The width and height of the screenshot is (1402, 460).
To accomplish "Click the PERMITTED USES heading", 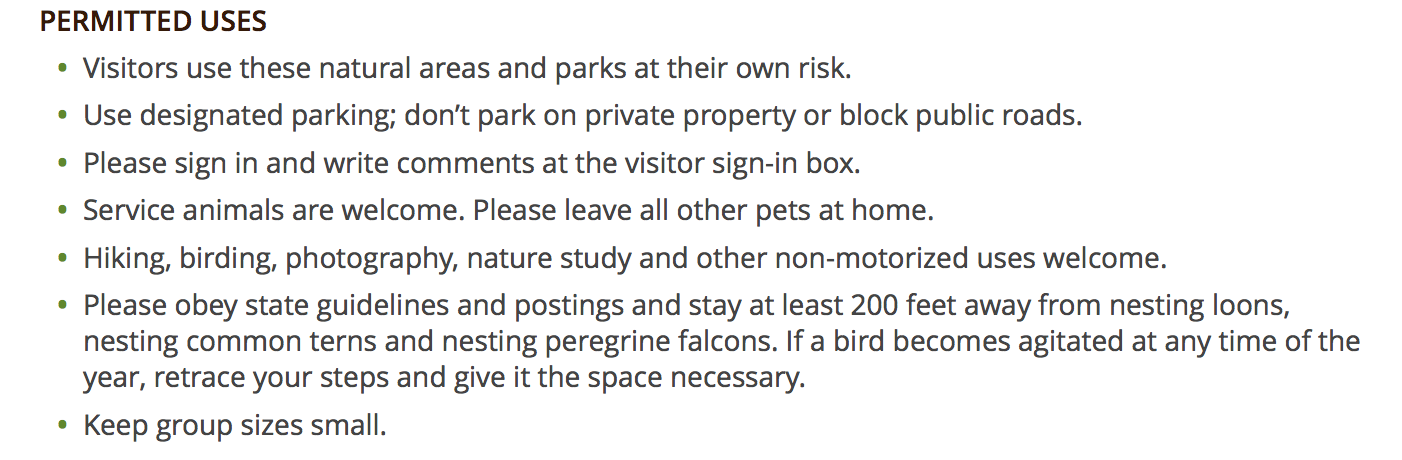I will pos(153,21).
